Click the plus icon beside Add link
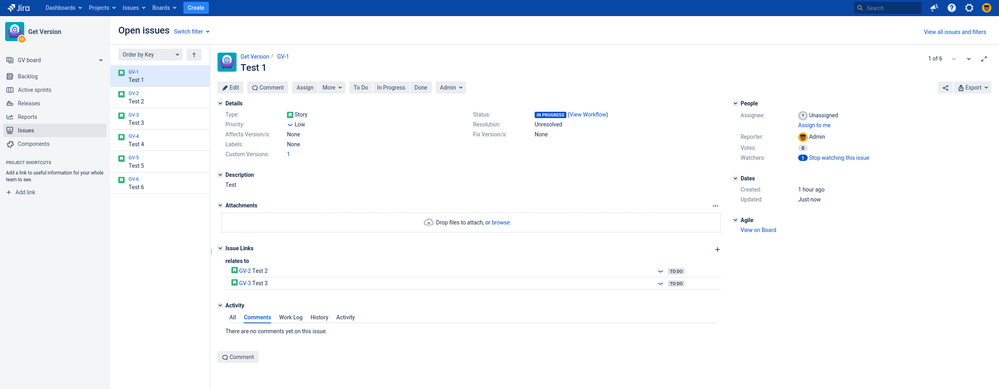999x389 pixels. [x=9, y=192]
